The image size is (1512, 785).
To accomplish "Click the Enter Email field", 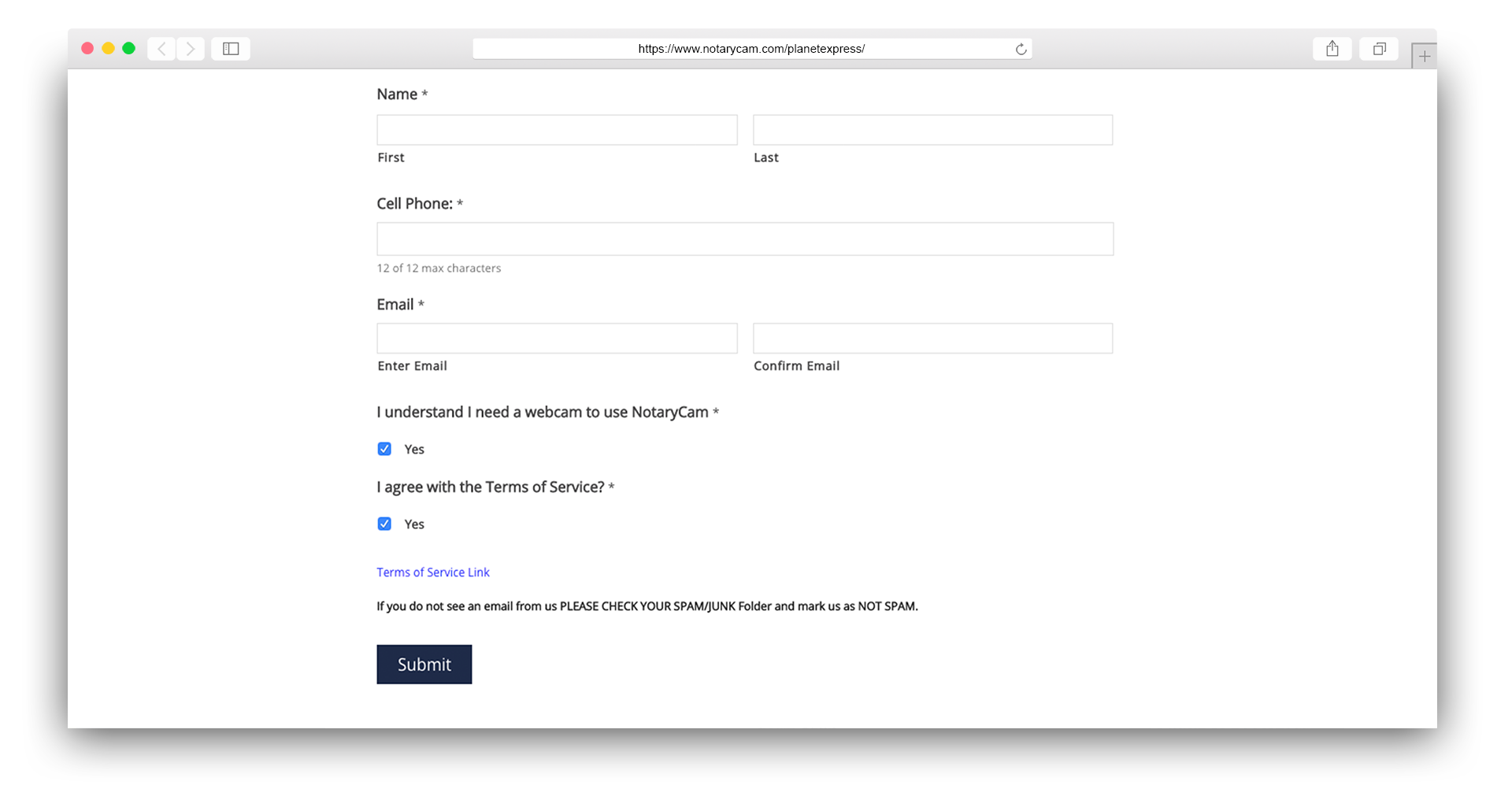I will click(x=556, y=338).
